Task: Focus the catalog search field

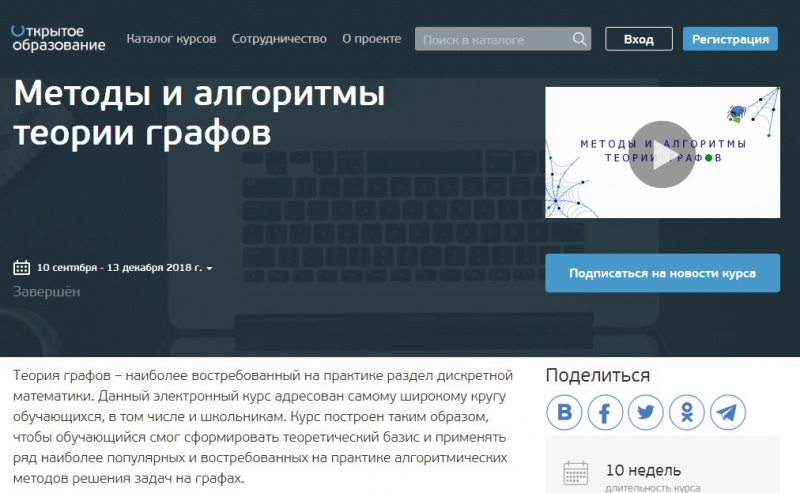Action: (x=493, y=40)
